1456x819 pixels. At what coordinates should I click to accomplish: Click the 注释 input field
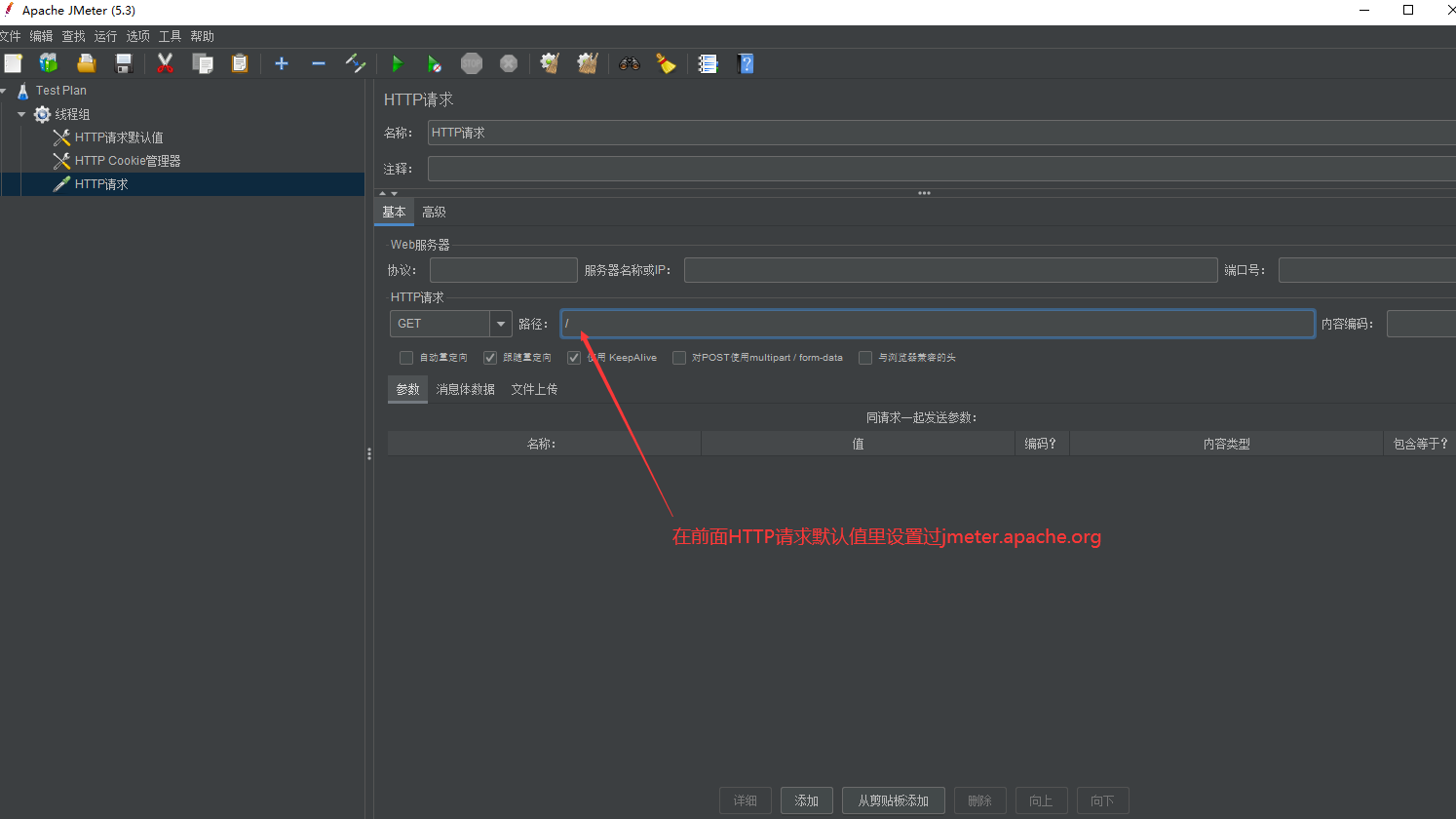(x=941, y=169)
